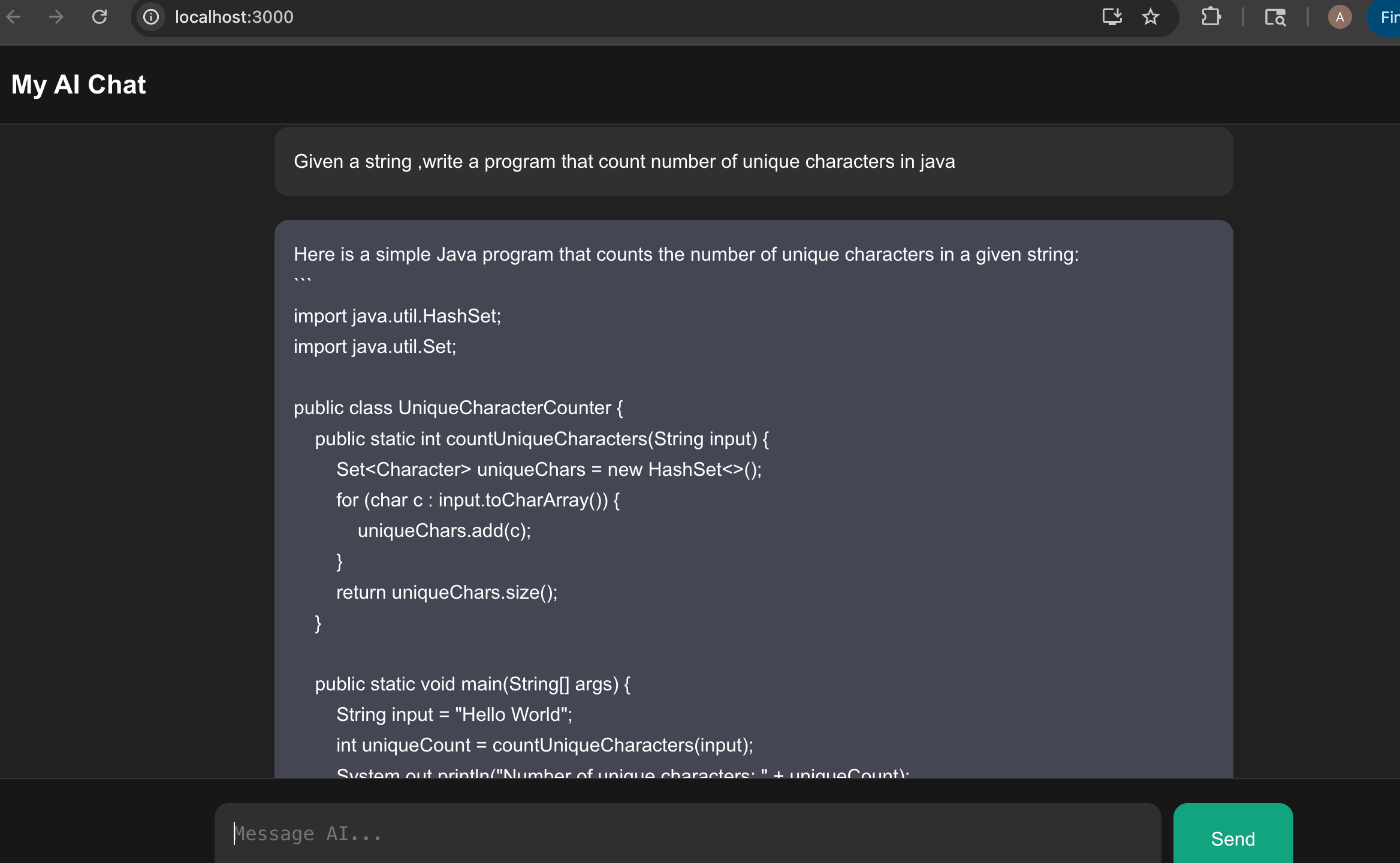Click the browser back arrow

[x=13, y=17]
